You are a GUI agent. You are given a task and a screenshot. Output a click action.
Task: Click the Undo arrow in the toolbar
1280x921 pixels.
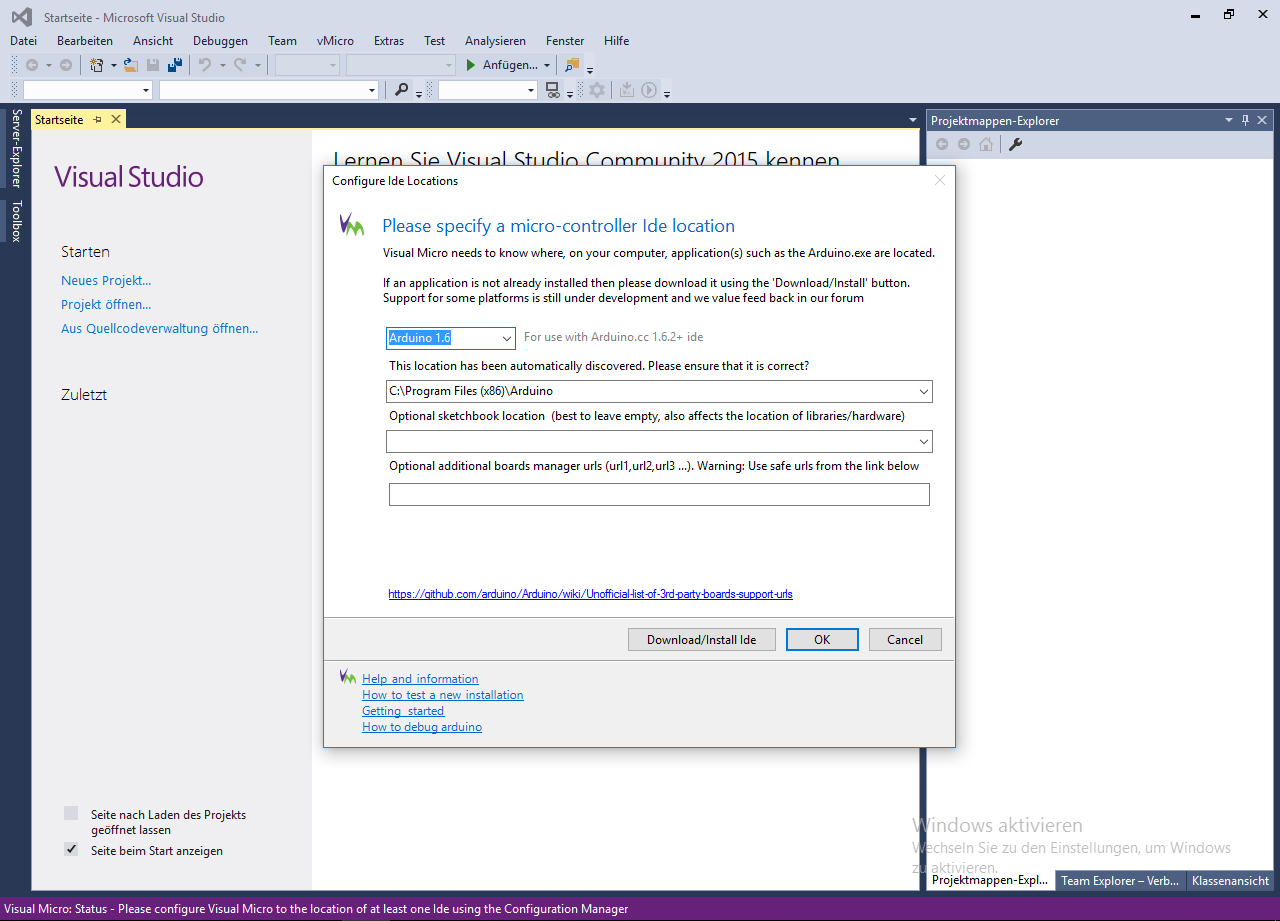205,65
